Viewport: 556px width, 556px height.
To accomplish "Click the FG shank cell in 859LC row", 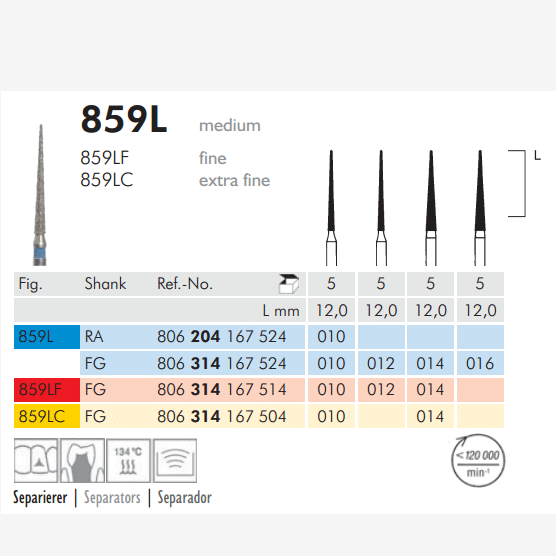I will (x=95, y=416).
